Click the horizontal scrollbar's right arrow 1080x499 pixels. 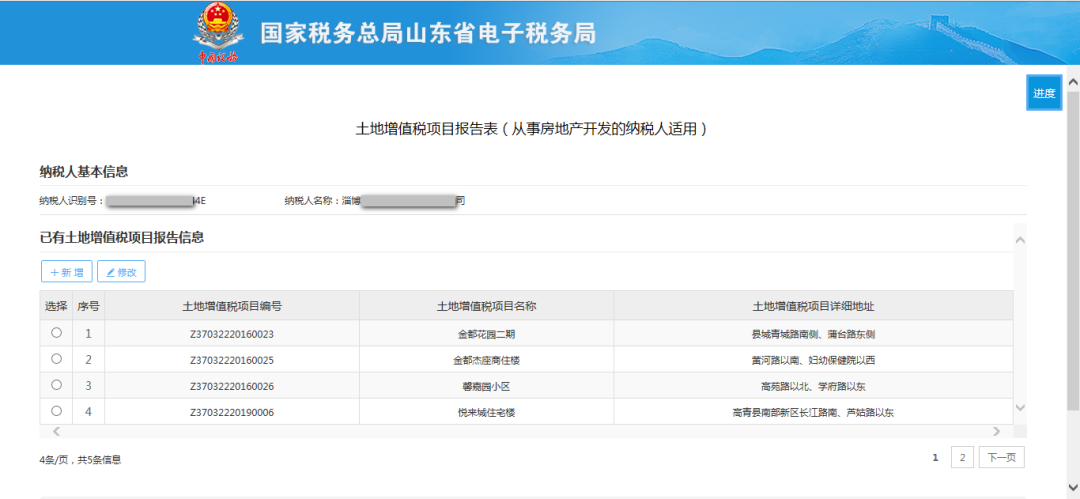pos(996,431)
